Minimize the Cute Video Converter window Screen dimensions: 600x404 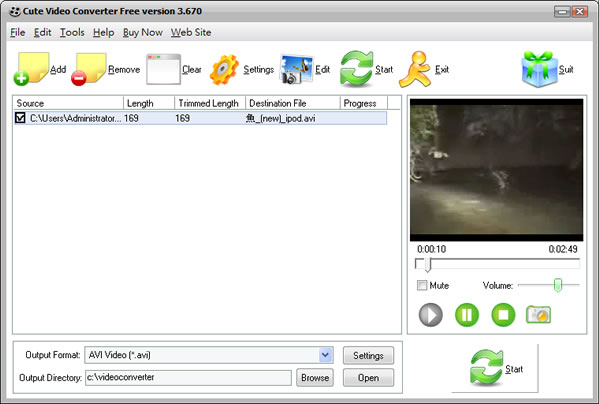[562, 12]
